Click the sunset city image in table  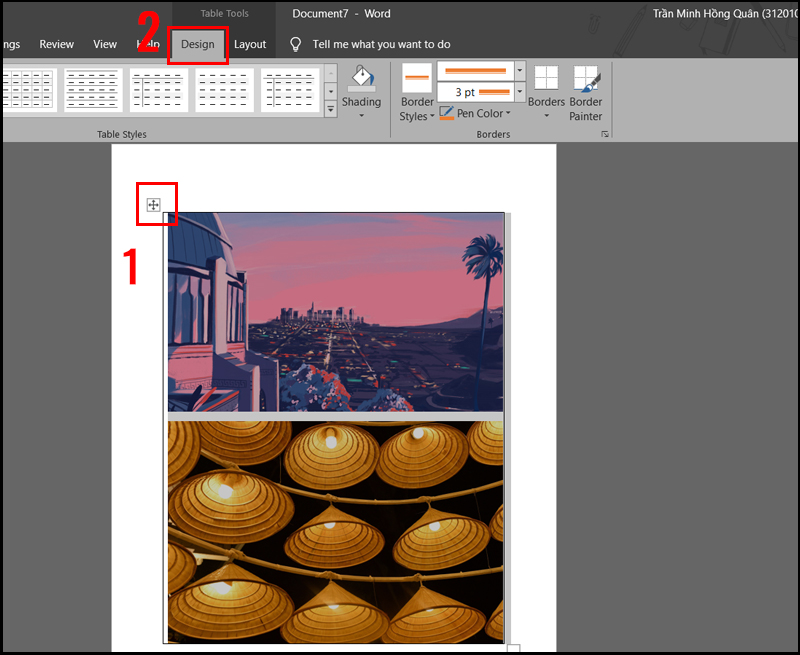[x=335, y=312]
